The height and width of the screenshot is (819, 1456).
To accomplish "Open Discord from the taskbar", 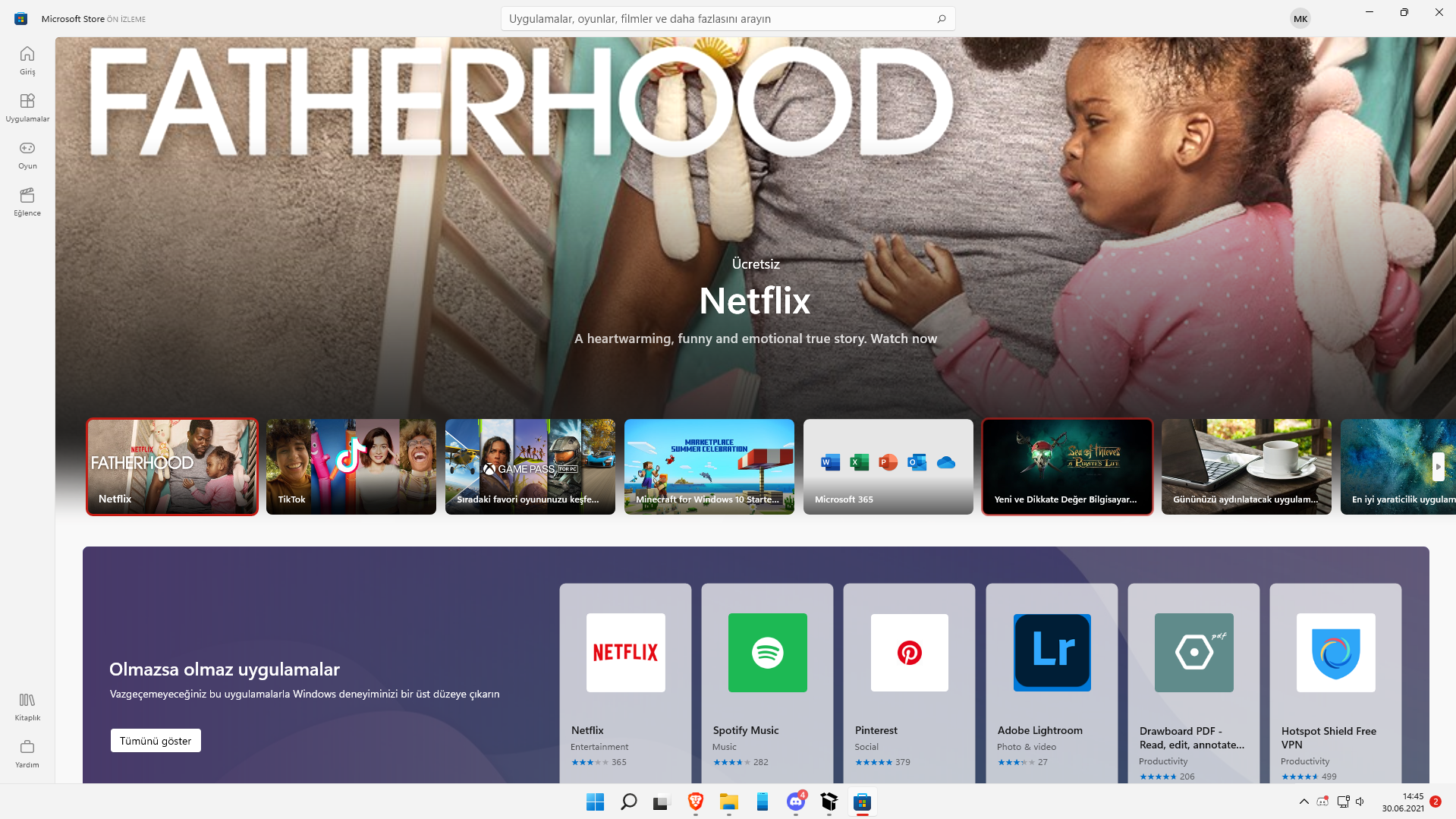I will (x=795, y=802).
